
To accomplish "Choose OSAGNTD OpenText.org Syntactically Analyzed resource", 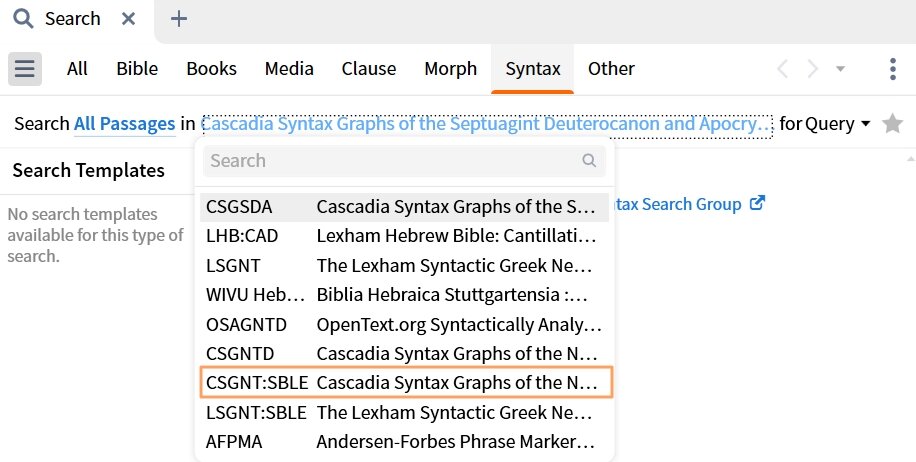I will click(404, 324).
